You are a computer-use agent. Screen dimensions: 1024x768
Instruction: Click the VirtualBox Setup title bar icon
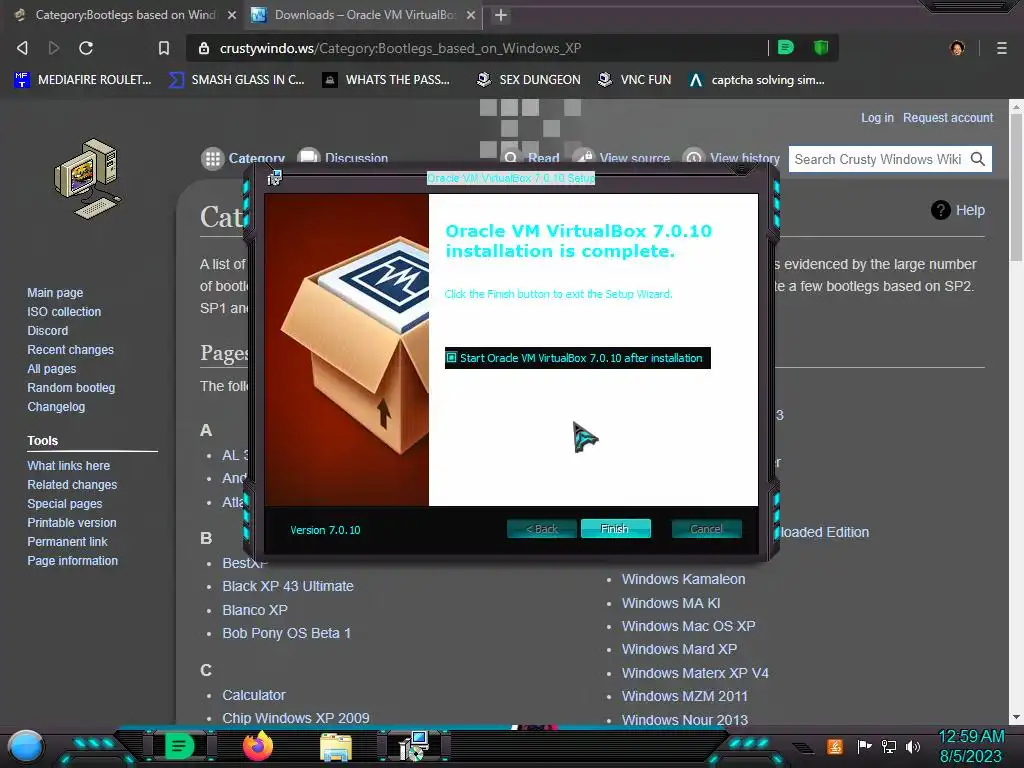coord(274,177)
